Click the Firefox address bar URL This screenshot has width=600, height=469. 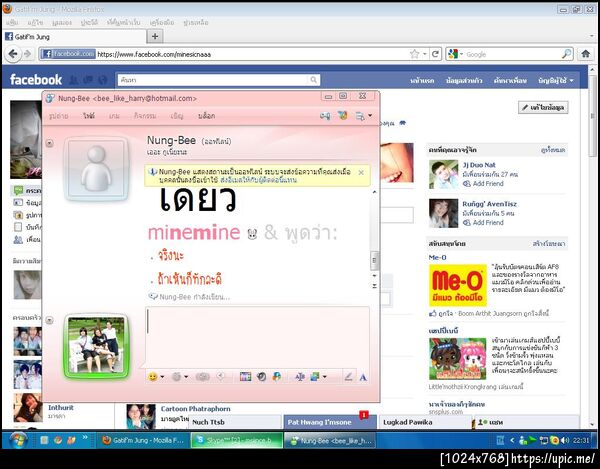click(x=154, y=54)
